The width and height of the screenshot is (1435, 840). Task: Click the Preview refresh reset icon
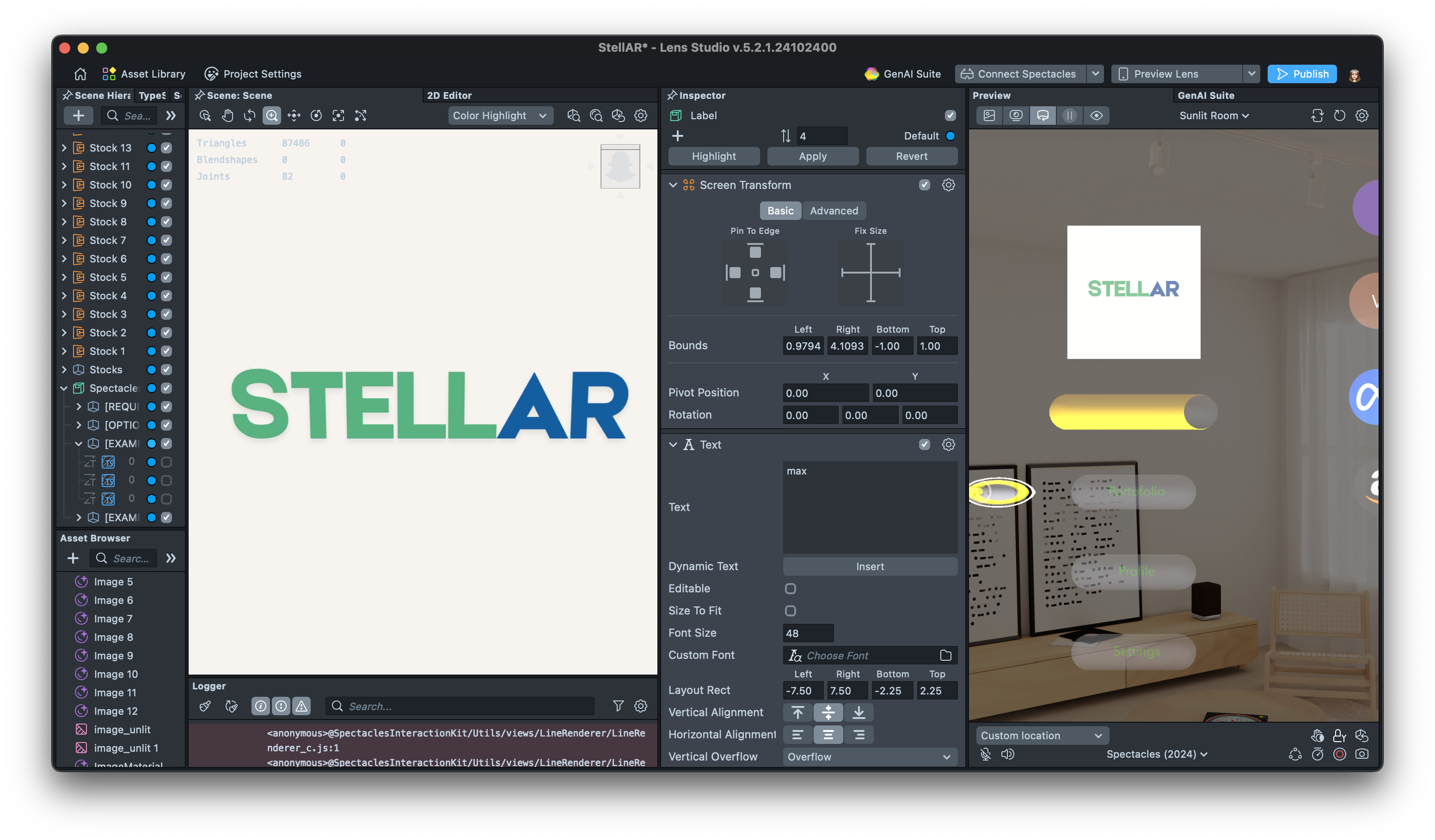[x=1339, y=116]
